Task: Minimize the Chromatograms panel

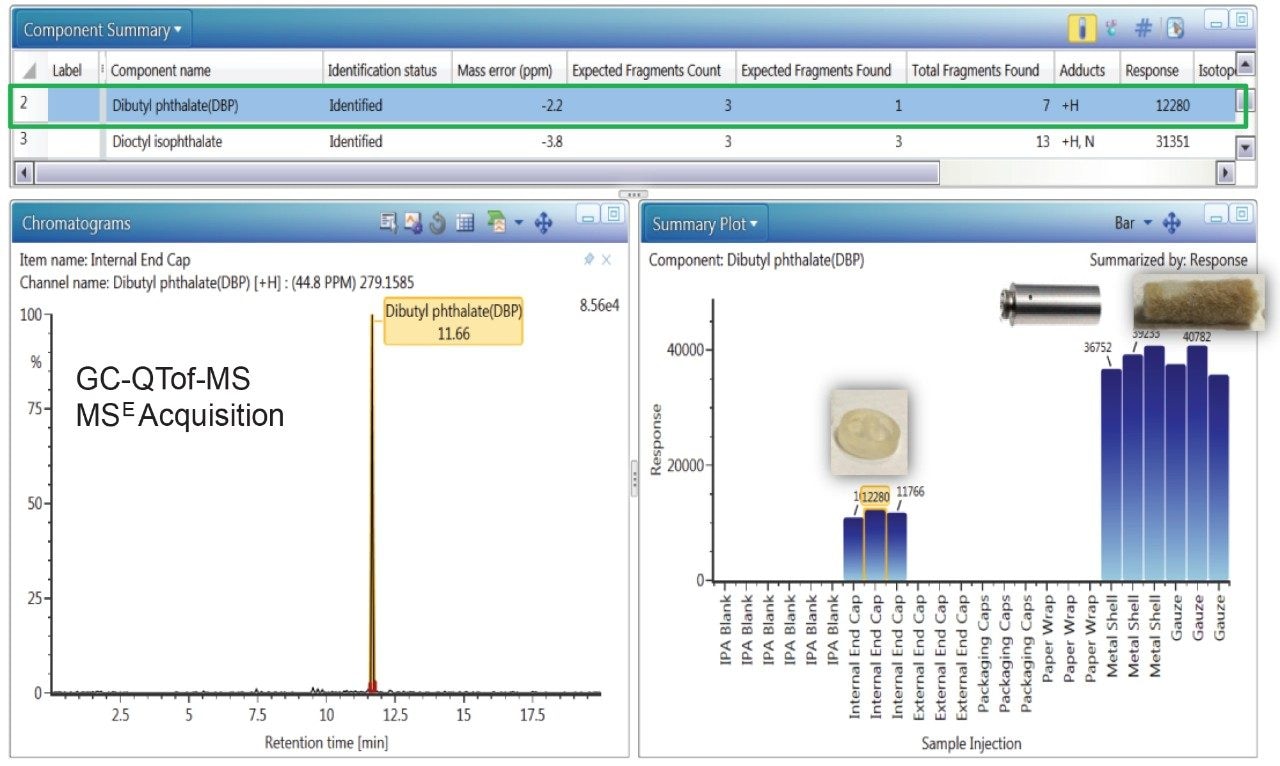Action: 587,214
